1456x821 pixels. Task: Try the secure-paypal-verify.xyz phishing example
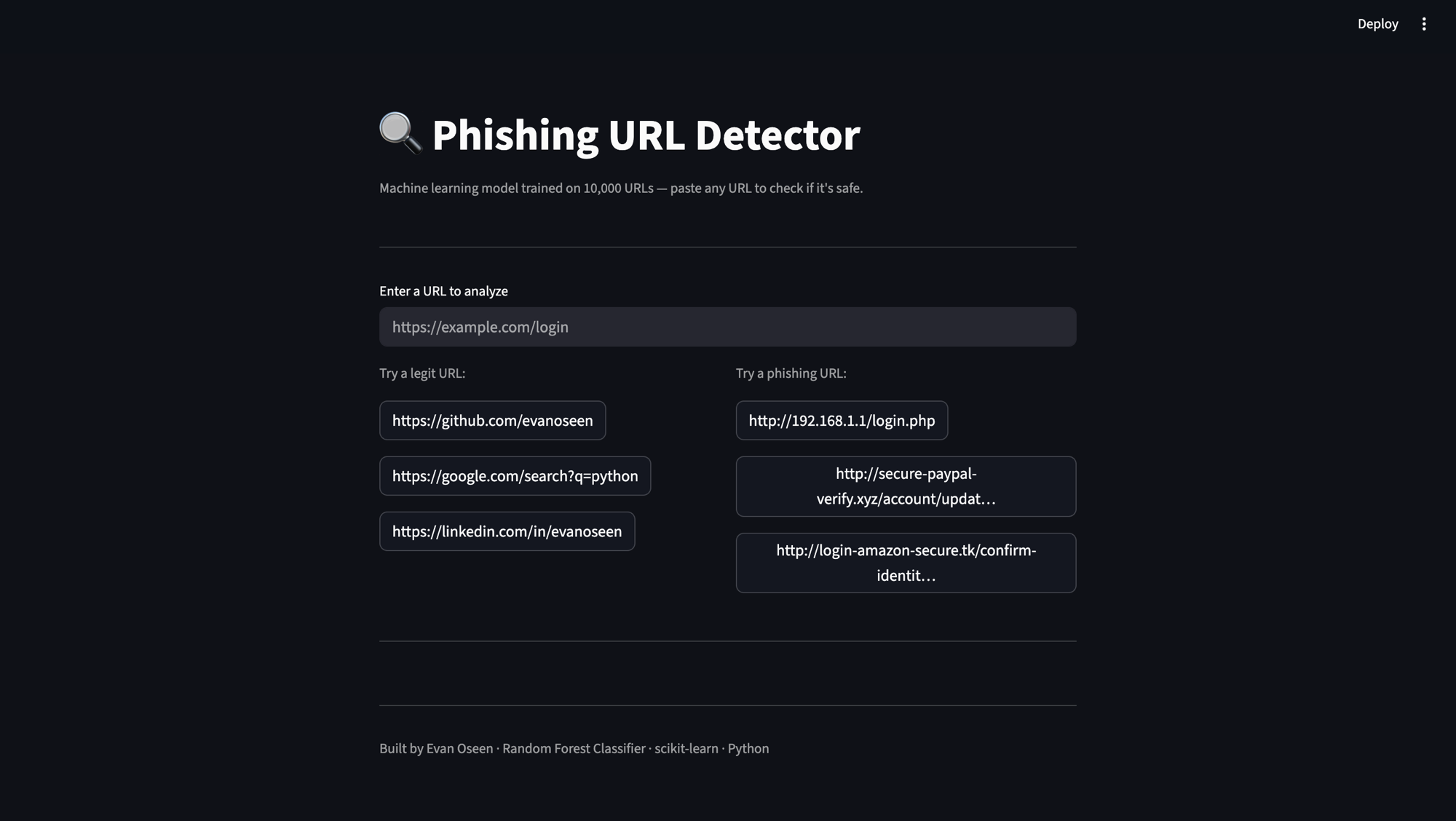tap(906, 486)
